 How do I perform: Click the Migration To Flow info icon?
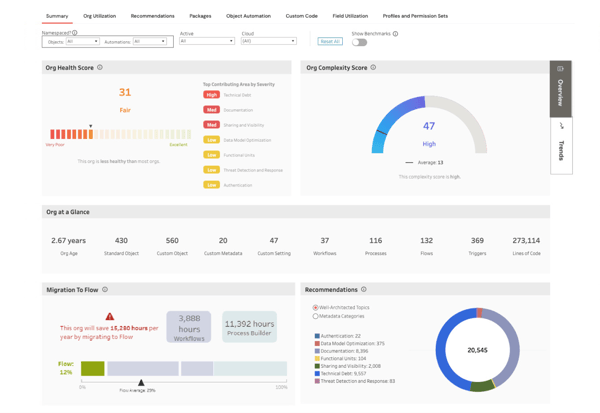pos(105,290)
